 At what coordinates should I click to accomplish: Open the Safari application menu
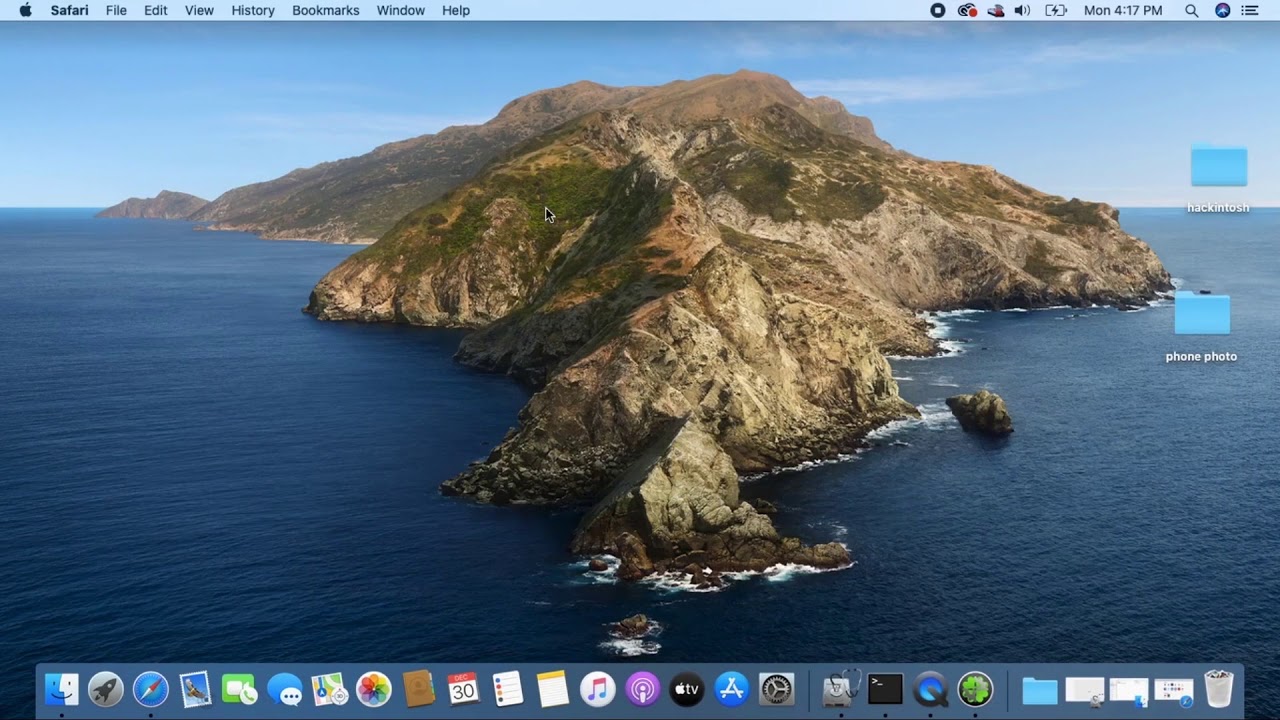click(70, 10)
